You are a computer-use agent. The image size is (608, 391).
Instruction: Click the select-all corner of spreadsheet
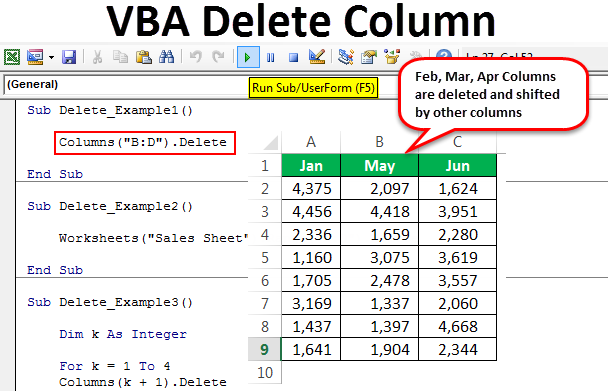point(265,142)
